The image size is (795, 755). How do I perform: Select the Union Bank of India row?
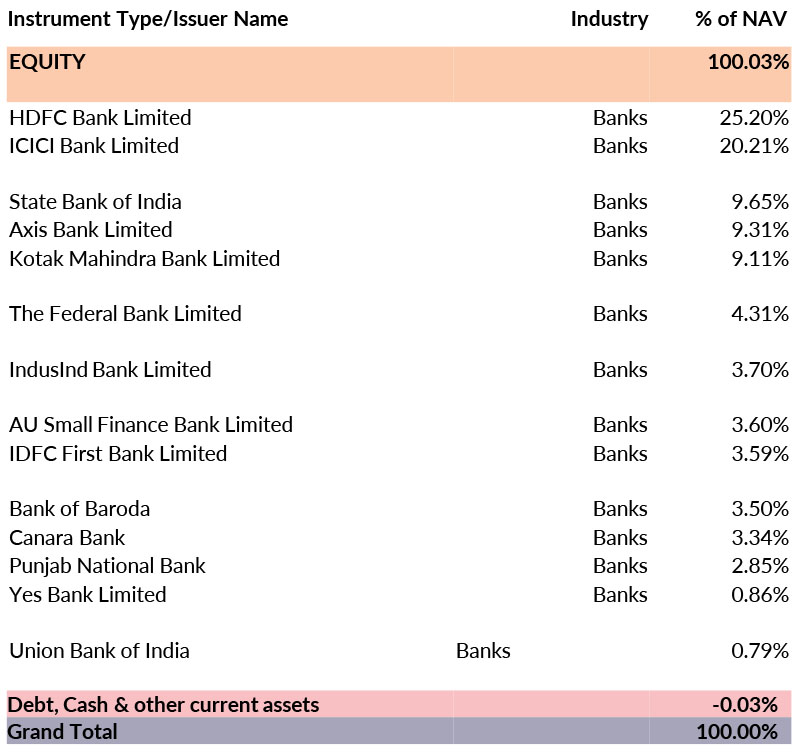coord(99,651)
